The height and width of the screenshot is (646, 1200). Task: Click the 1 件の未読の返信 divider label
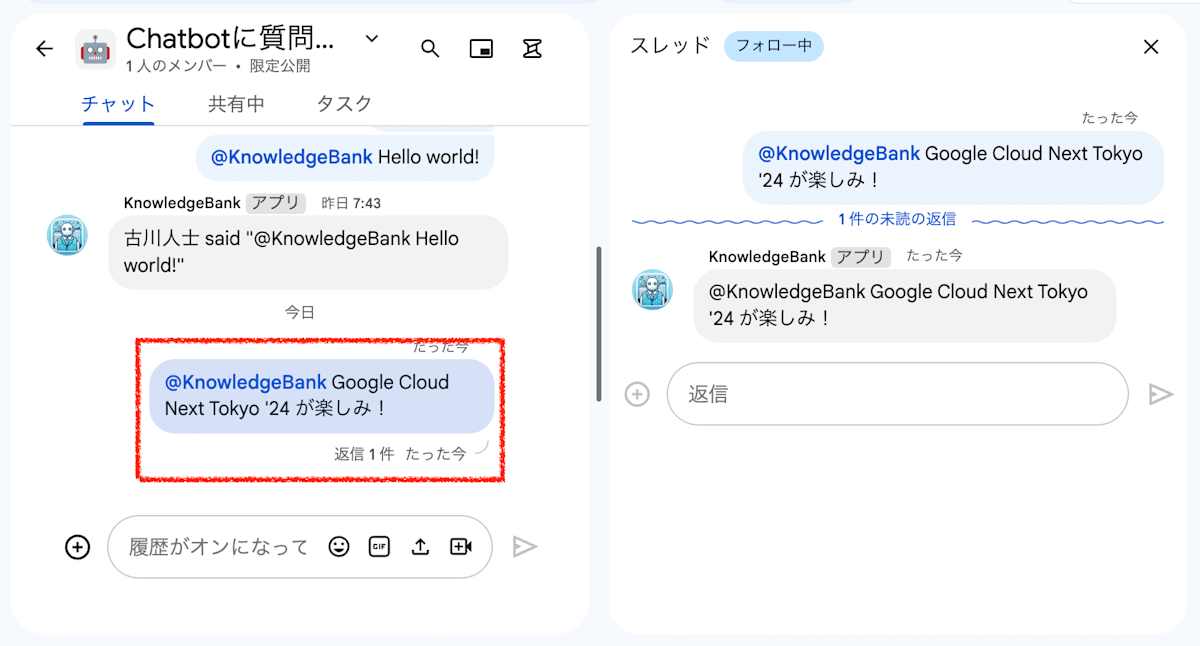click(897, 219)
